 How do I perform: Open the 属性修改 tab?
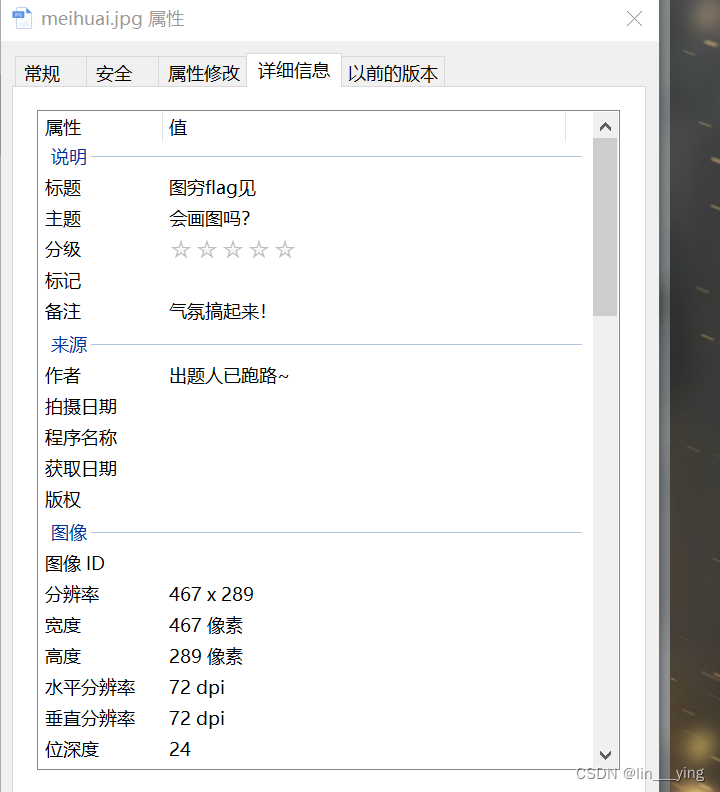click(x=203, y=74)
